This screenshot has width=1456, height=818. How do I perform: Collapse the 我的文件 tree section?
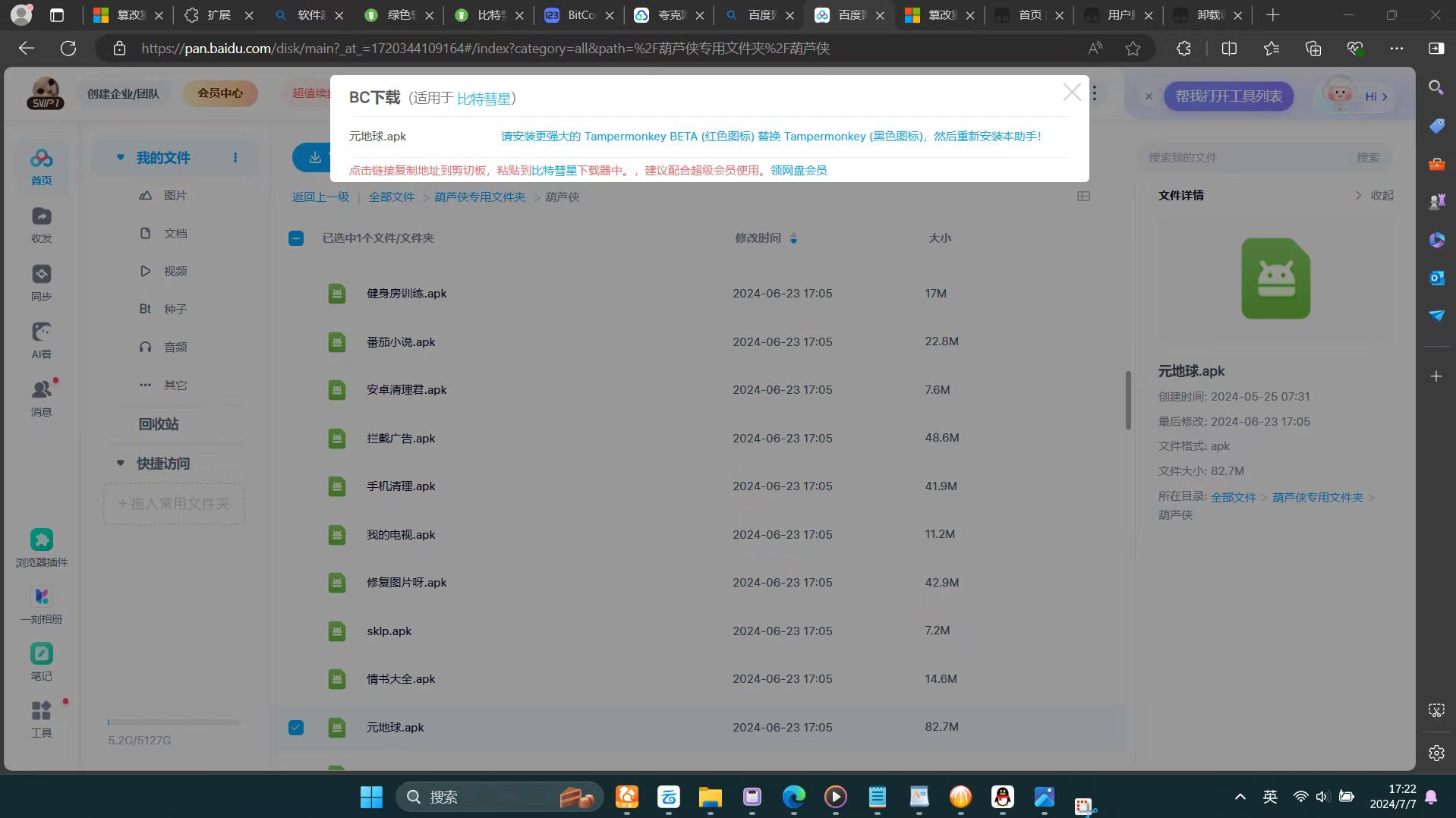[120, 158]
